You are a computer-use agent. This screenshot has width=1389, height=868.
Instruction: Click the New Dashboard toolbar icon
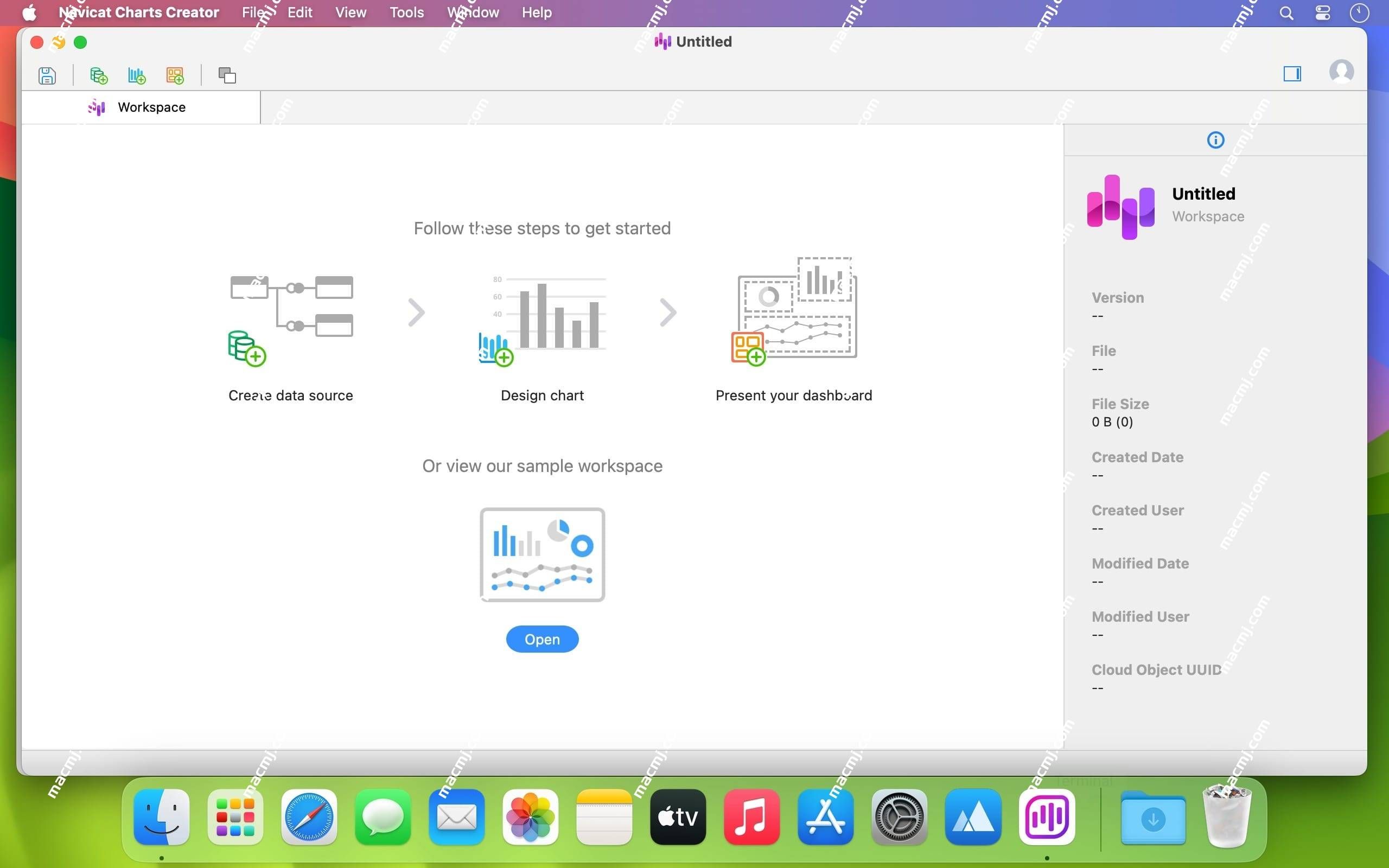pyautogui.click(x=175, y=75)
